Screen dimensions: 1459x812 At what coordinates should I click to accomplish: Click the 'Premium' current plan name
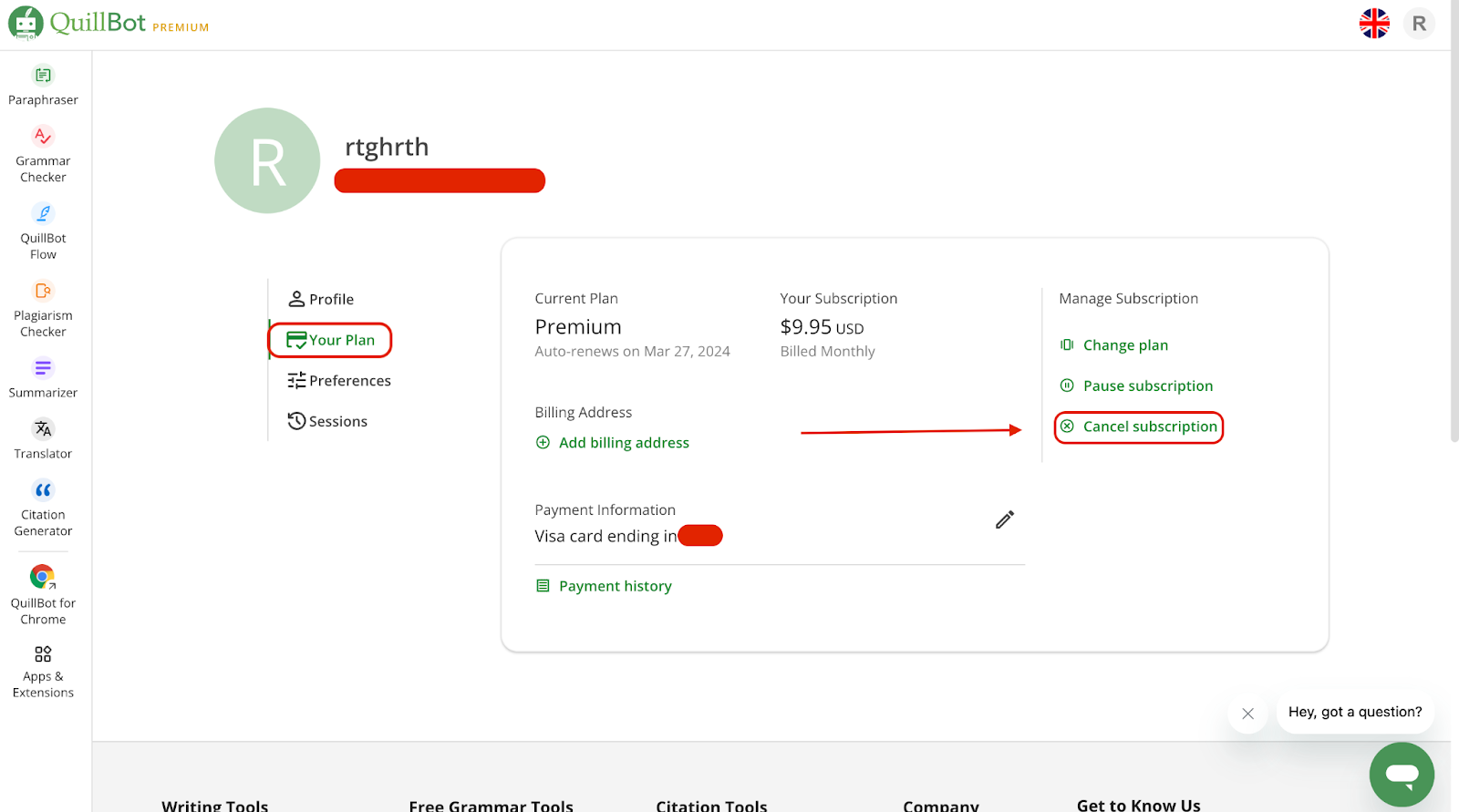pyautogui.click(x=578, y=326)
